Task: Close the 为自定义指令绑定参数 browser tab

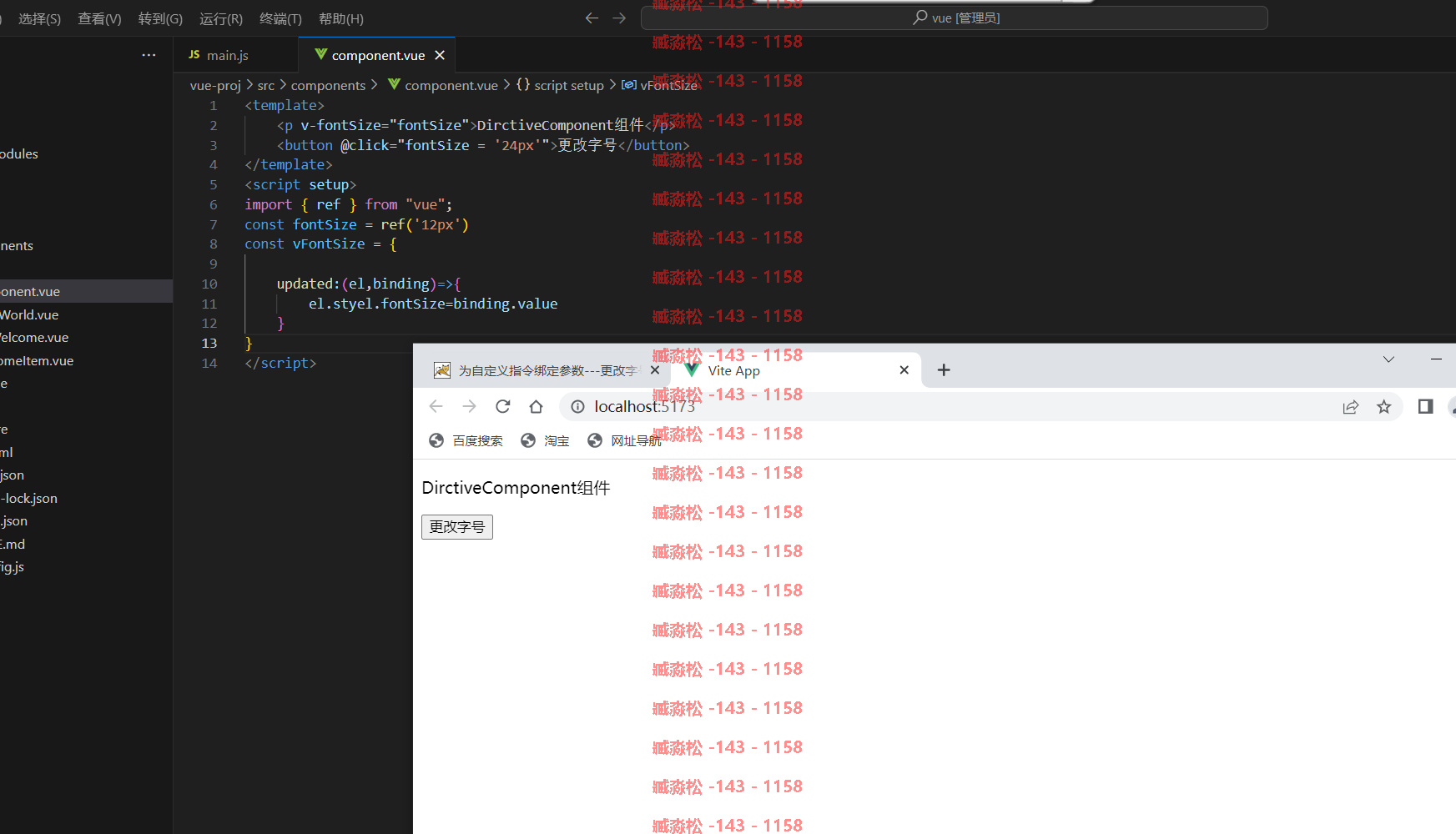Action: tap(655, 370)
